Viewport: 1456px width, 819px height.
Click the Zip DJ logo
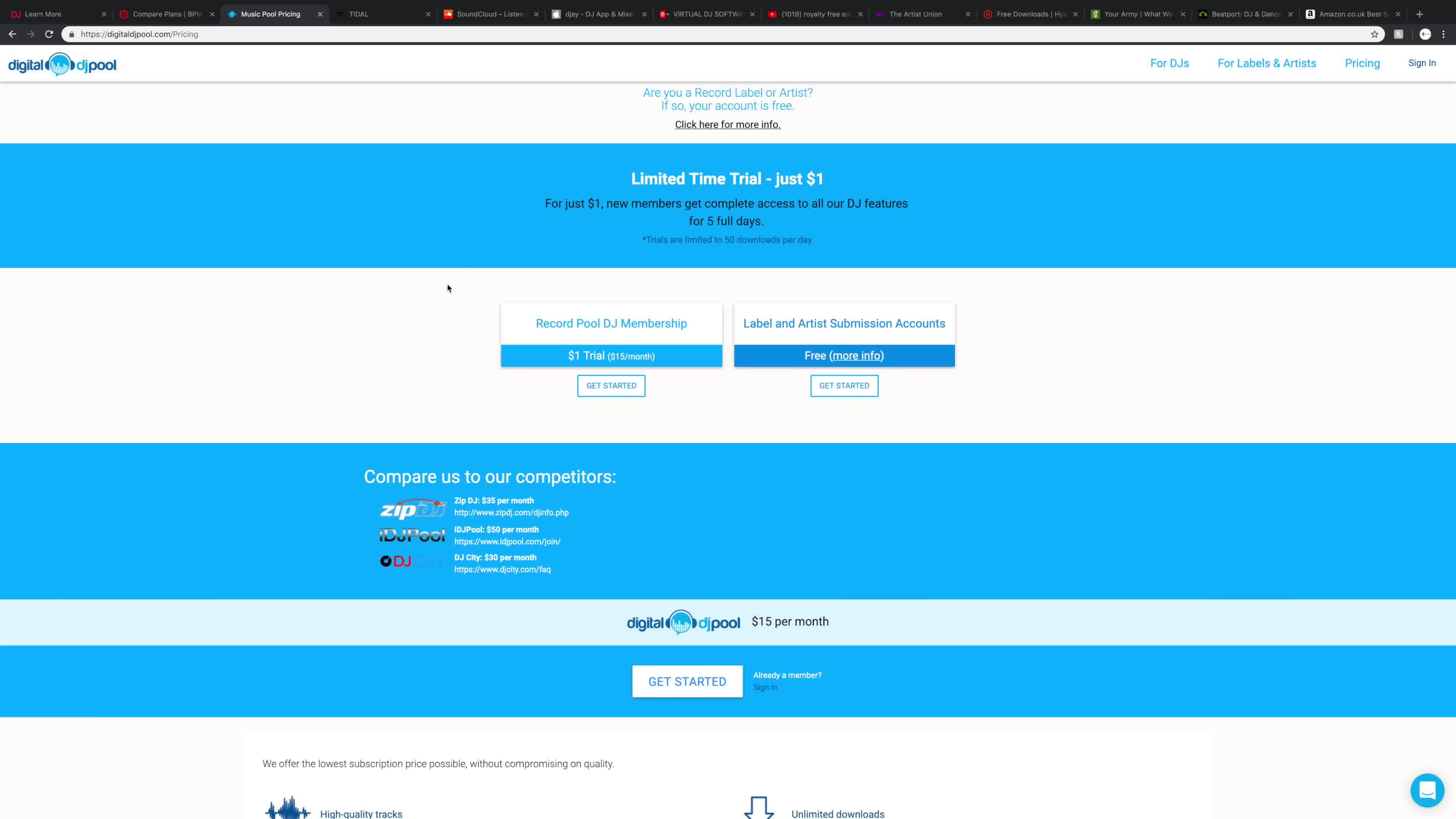(413, 509)
